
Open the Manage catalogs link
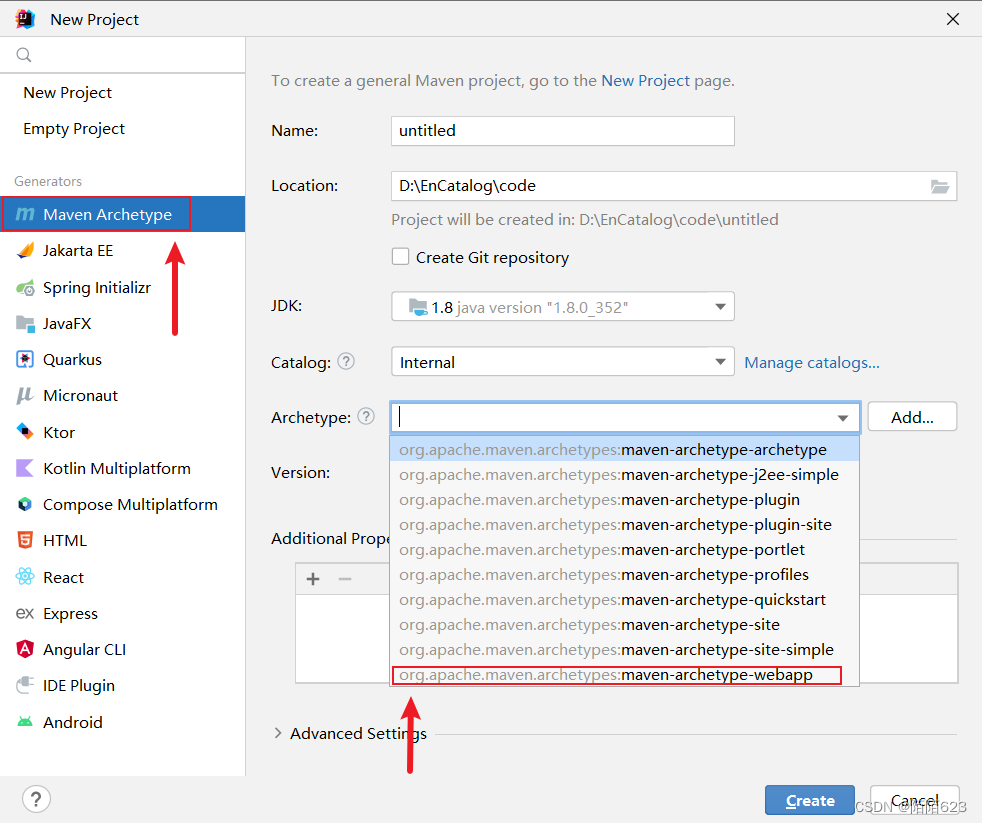[812, 363]
